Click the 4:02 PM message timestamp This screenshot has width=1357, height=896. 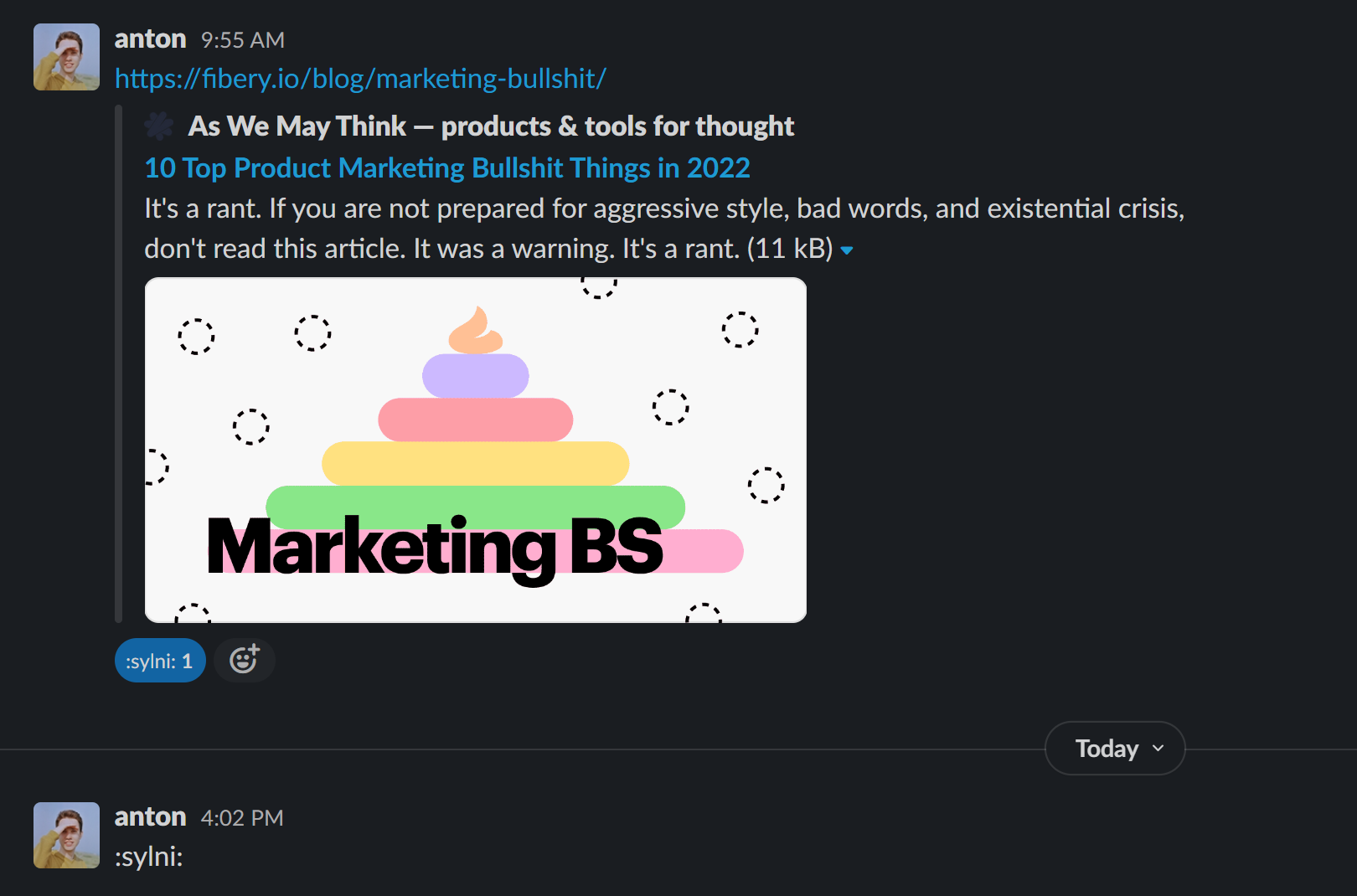pyautogui.click(x=242, y=818)
